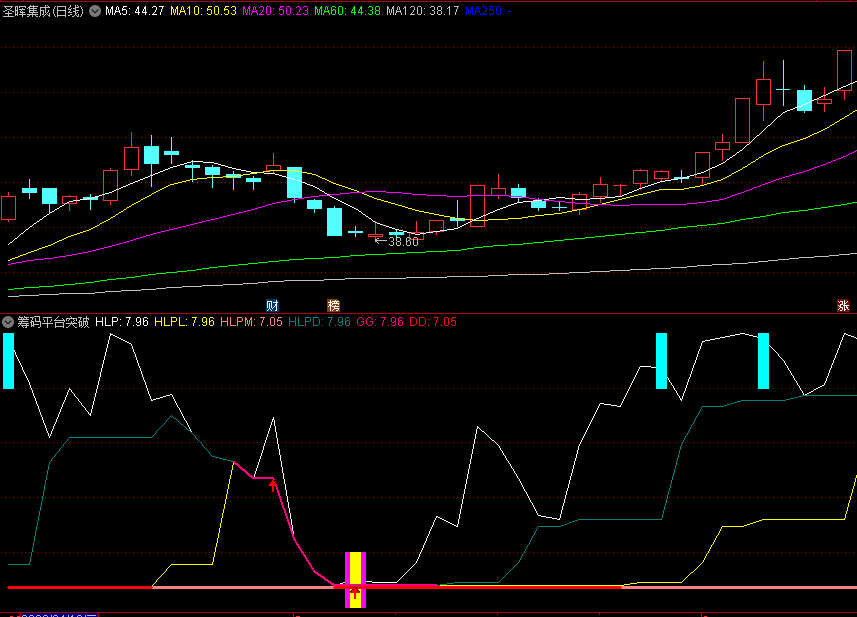Select the last red candlestick at right edge
The height and width of the screenshot is (617, 857).
(x=844, y=70)
